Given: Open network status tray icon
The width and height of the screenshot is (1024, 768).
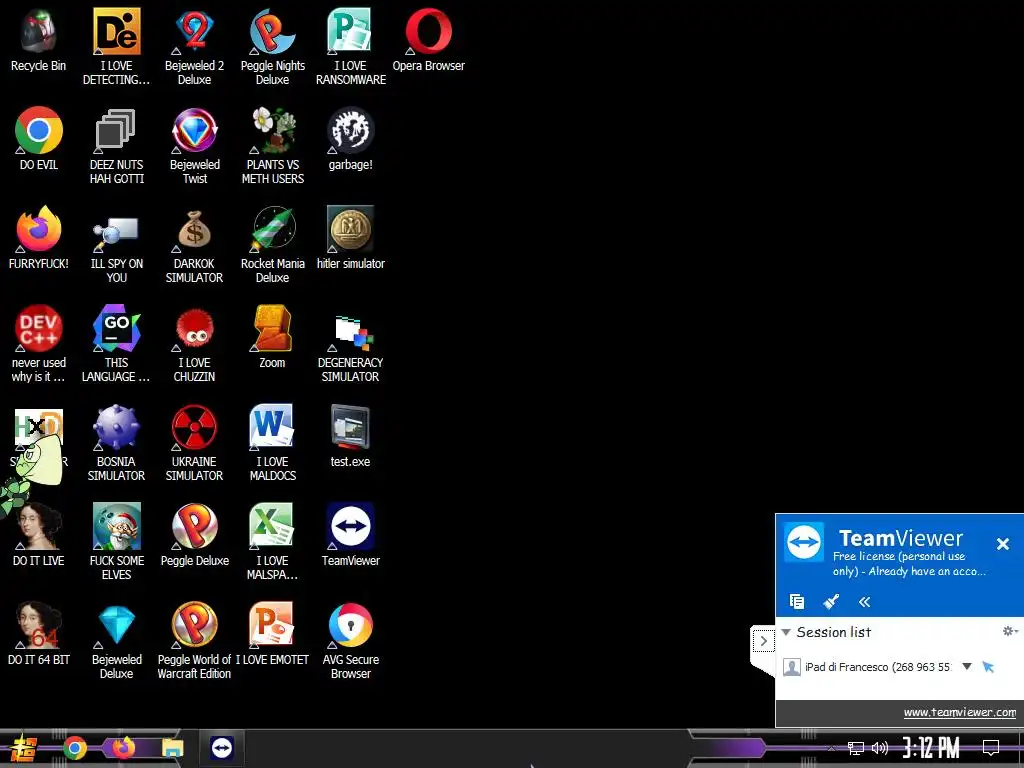Looking at the screenshot, I should click(855, 748).
